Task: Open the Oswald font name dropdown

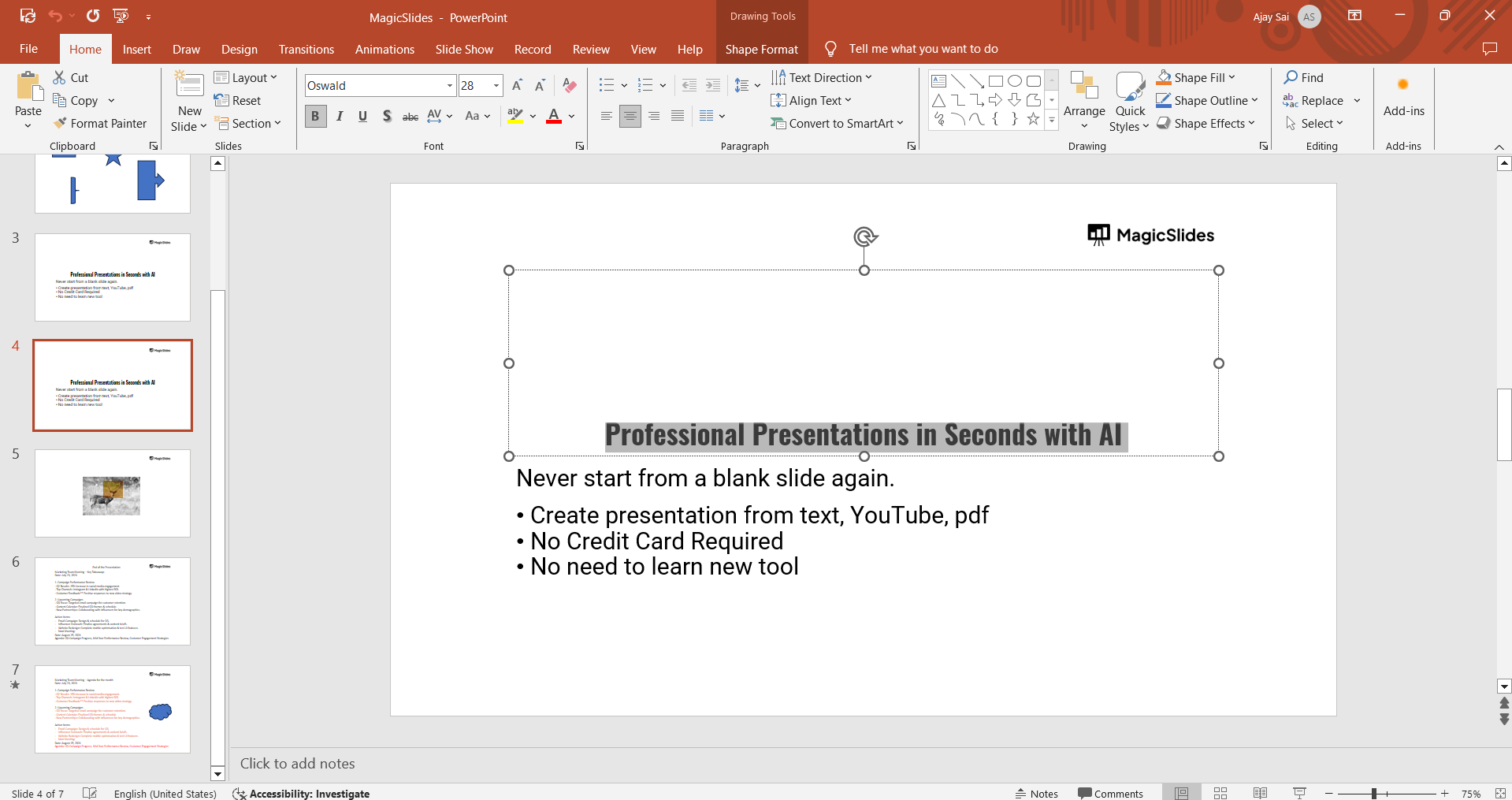Action: coord(450,86)
